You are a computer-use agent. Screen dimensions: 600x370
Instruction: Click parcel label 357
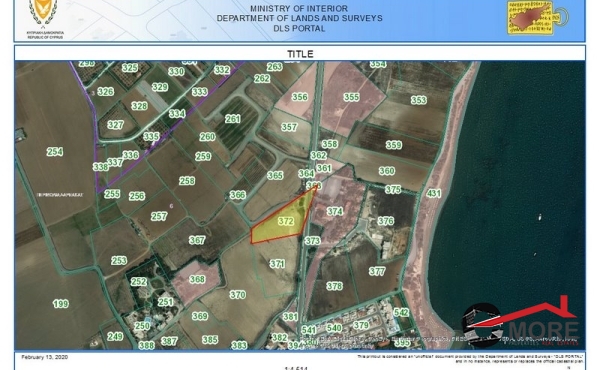coord(289,127)
